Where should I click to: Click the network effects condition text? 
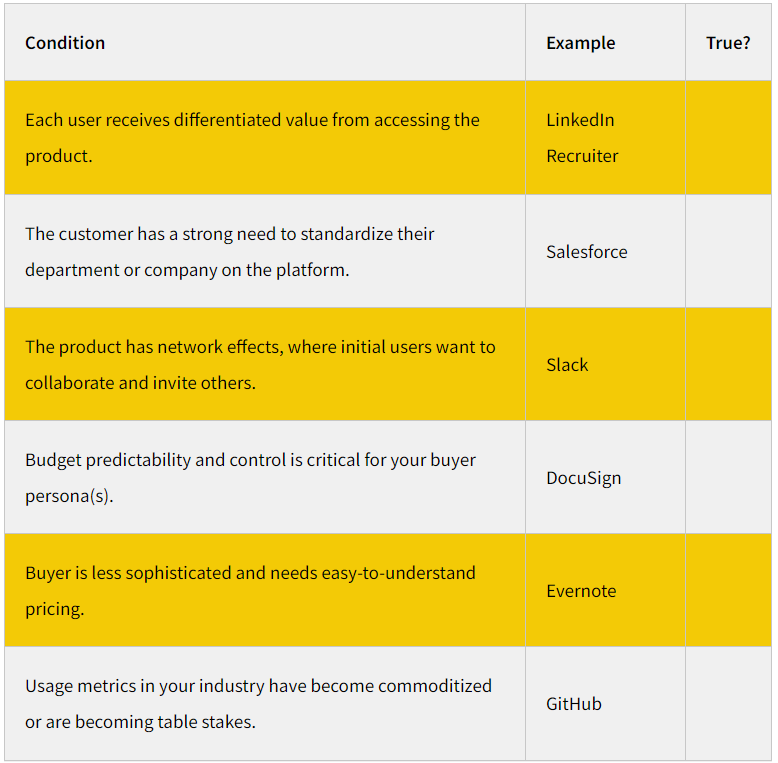[x=260, y=347]
